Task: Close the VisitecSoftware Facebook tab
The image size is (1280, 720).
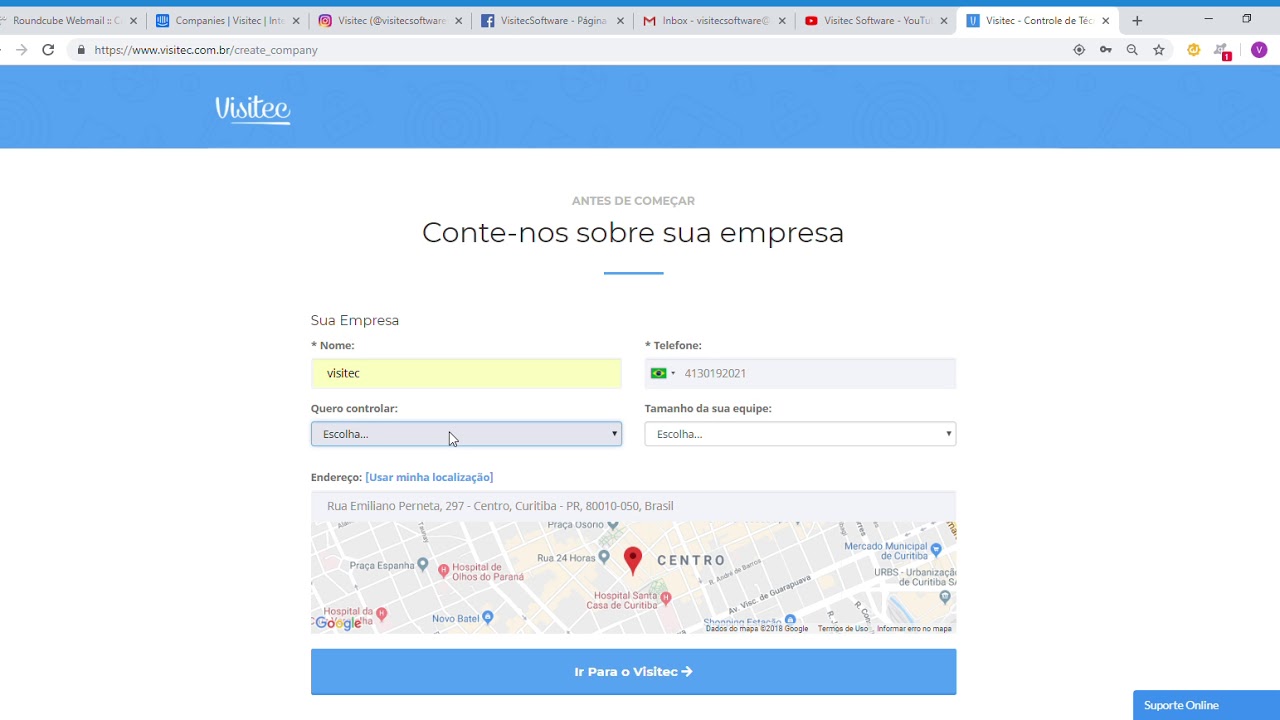Action: tap(620, 21)
